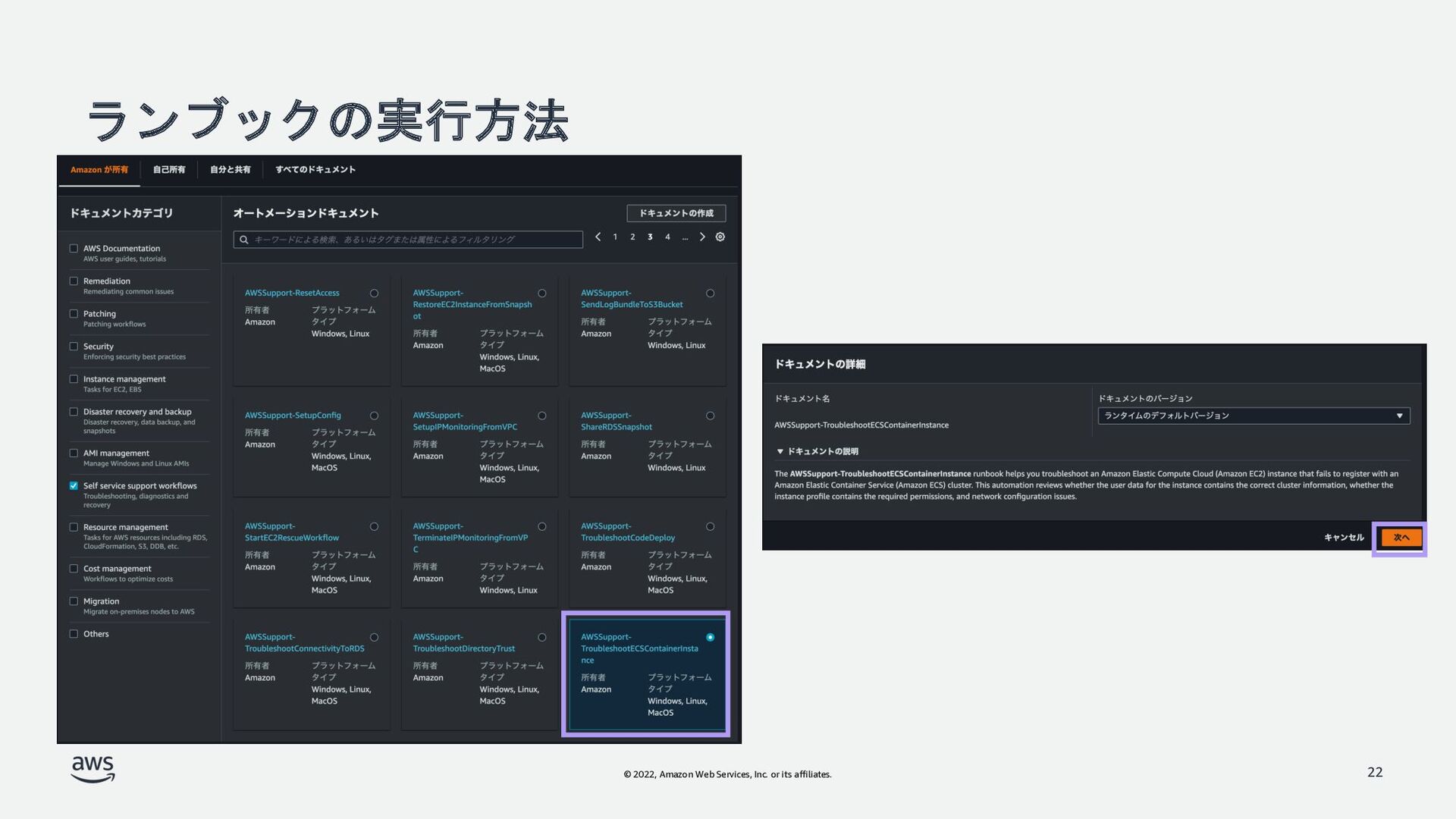Open pagination settings gear icon
This screenshot has height=819, width=1456.
pyautogui.click(x=720, y=237)
